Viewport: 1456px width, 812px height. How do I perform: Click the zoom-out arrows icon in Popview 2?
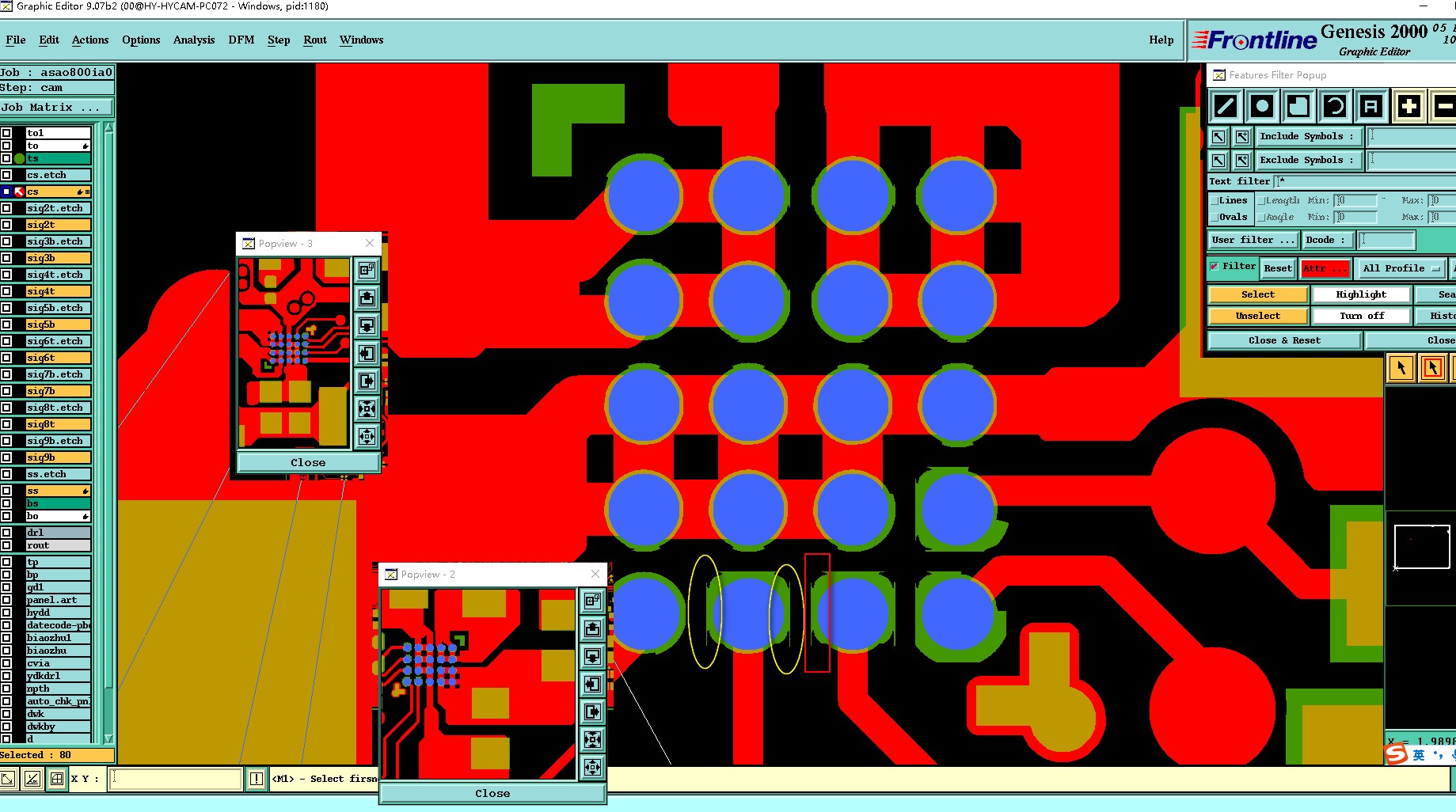pyautogui.click(x=592, y=767)
